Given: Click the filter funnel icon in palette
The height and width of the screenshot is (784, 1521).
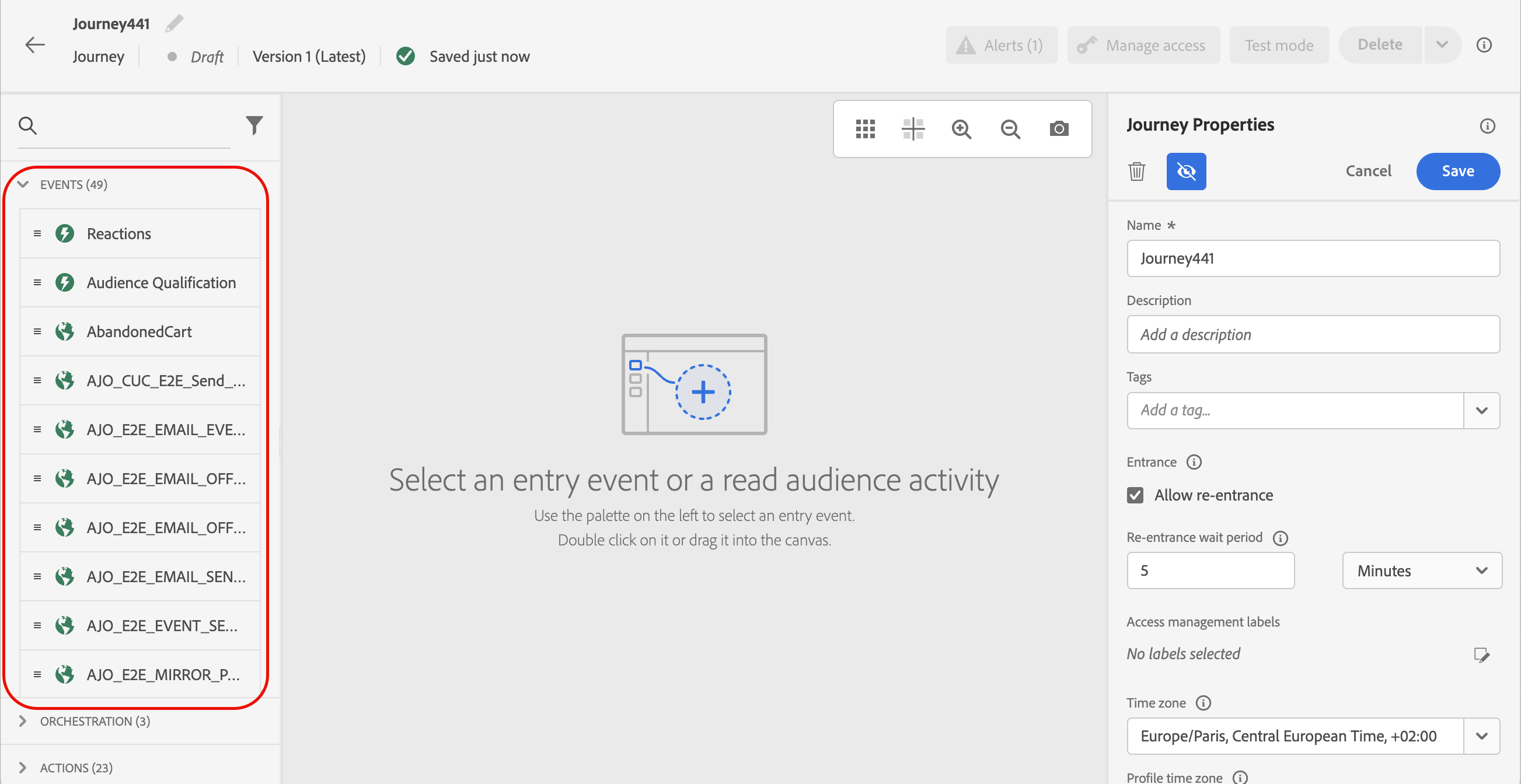Looking at the screenshot, I should (x=254, y=125).
